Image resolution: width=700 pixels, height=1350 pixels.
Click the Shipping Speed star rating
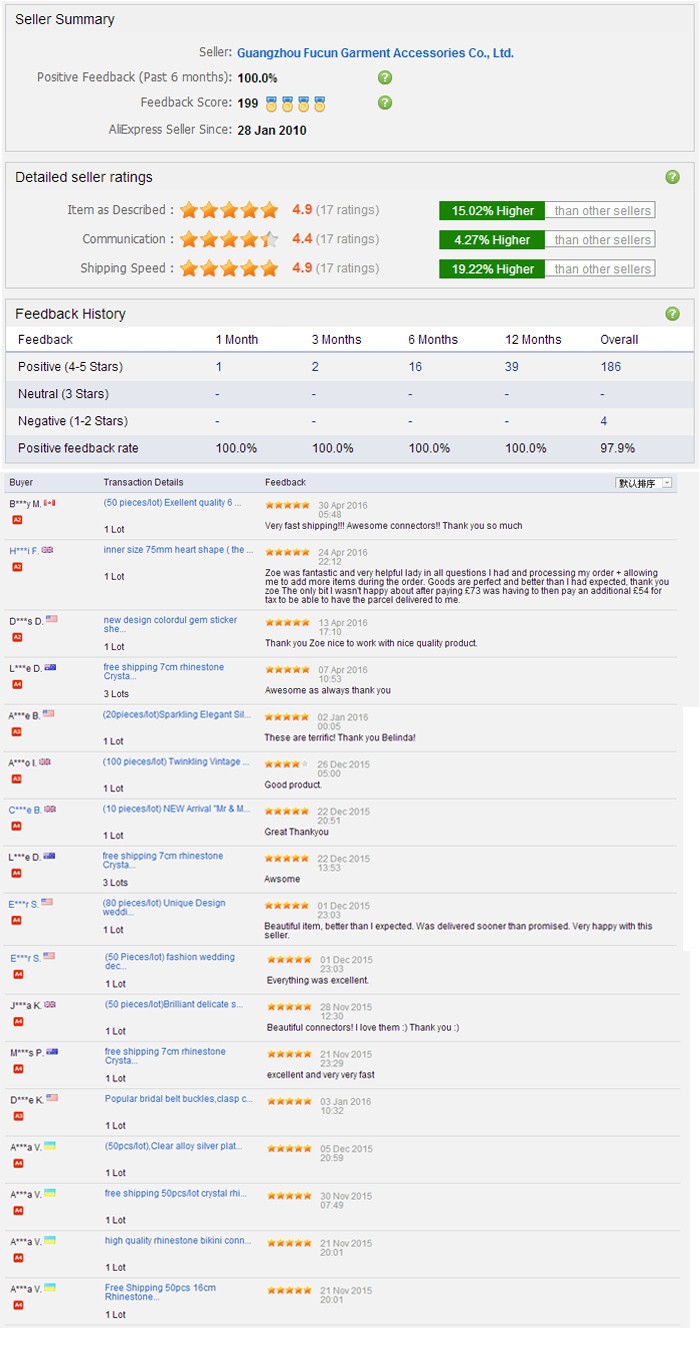coord(230,268)
